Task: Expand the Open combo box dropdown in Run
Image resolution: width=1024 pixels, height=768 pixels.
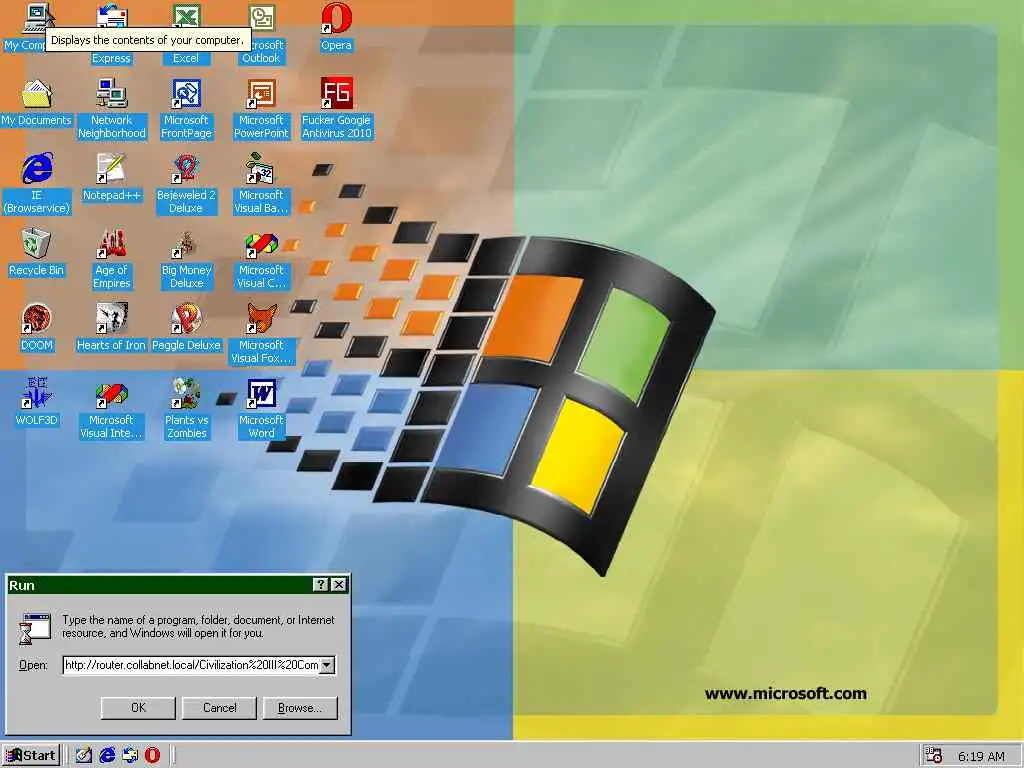Action: click(328, 665)
